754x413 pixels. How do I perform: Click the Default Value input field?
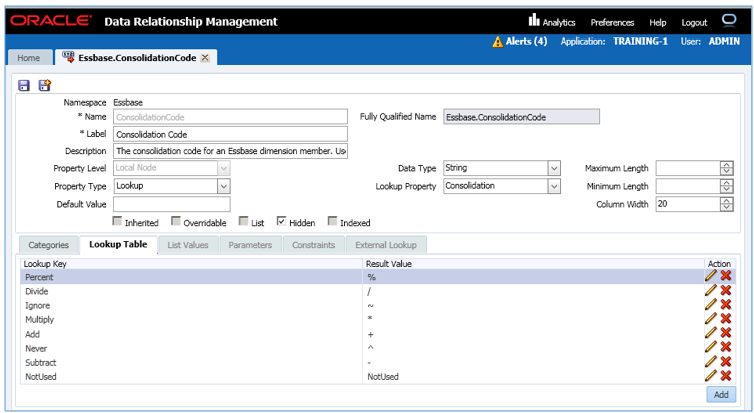172,204
